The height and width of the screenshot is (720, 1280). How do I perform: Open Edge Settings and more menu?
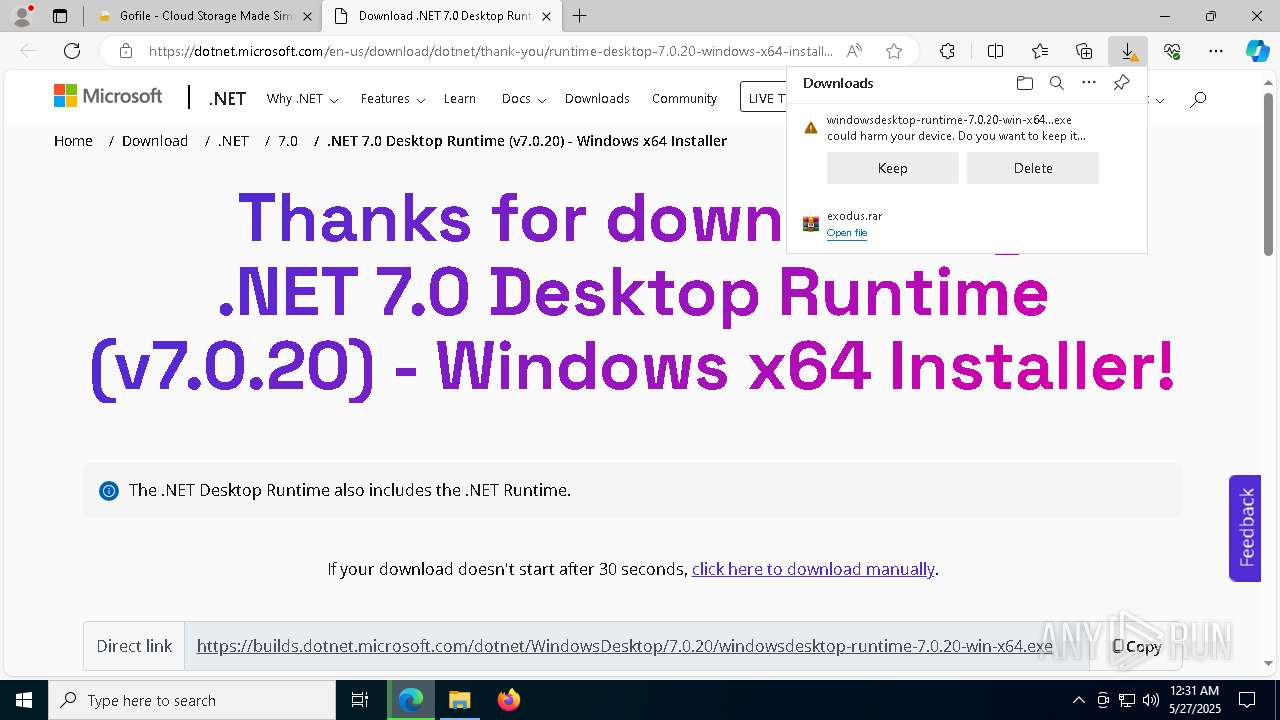[x=1216, y=51]
